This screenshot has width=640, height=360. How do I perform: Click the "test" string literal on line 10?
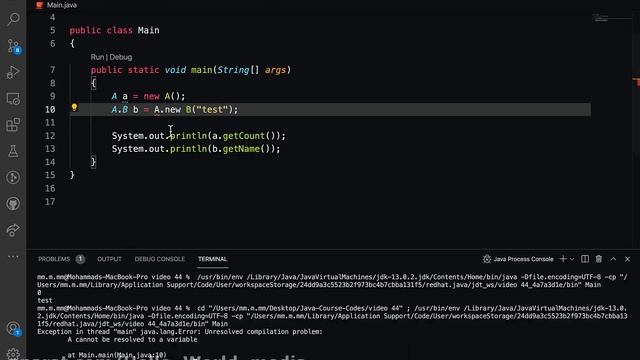pos(212,109)
